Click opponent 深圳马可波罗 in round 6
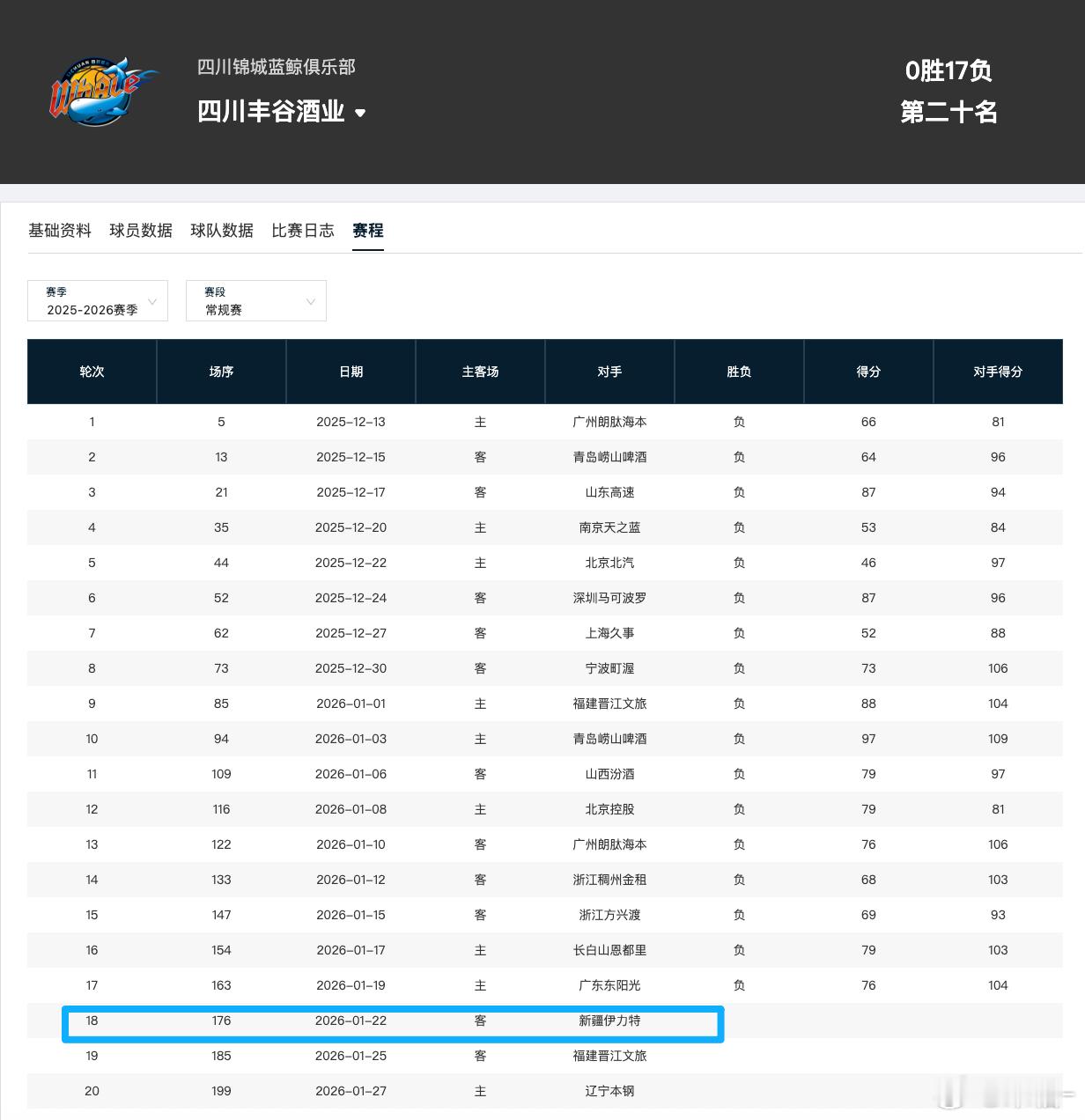The image size is (1085, 1120). click(609, 598)
